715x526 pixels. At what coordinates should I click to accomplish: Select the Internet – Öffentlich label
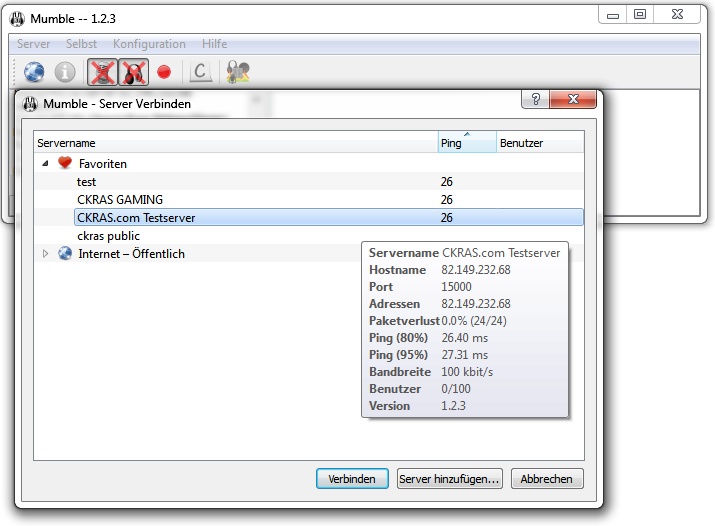coord(131,253)
